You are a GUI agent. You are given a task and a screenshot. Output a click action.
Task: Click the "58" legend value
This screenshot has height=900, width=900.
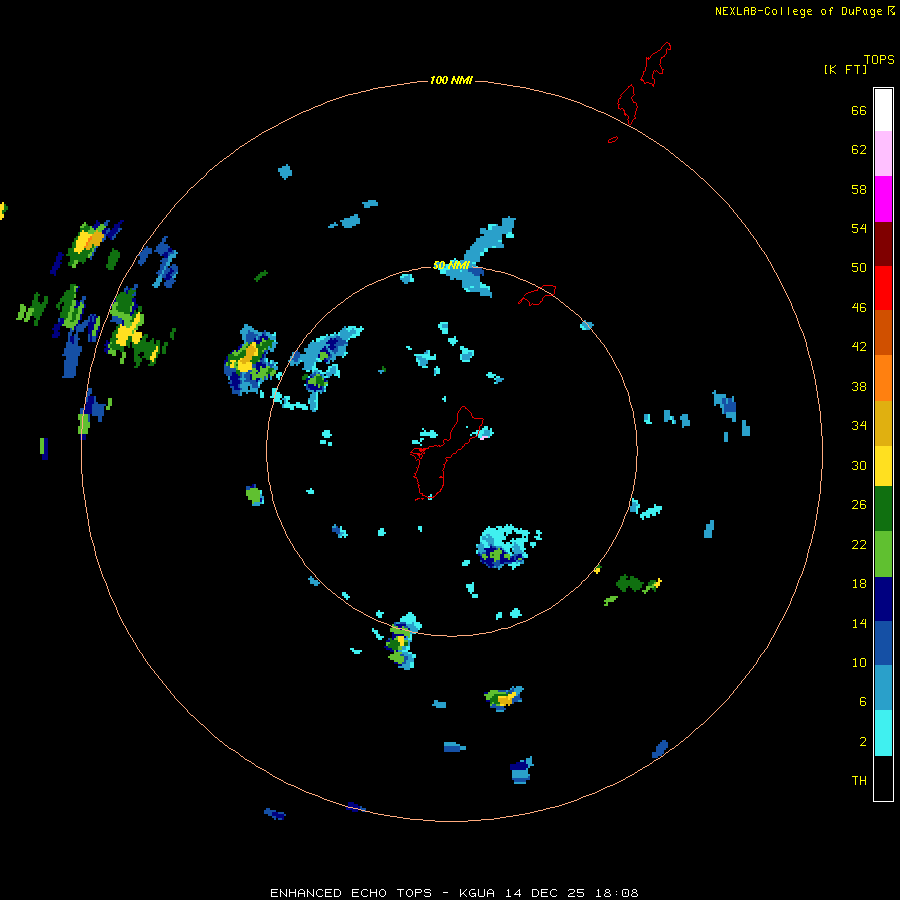click(x=859, y=189)
